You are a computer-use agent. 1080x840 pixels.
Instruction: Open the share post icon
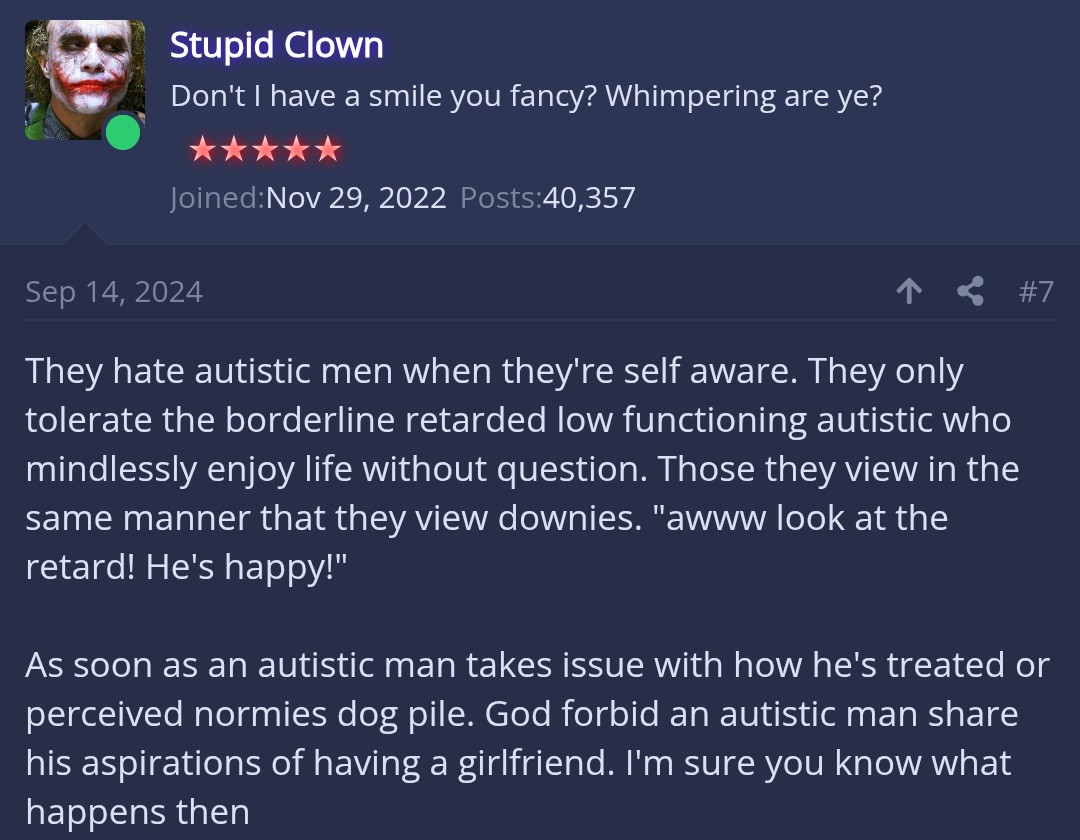[970, 291]
